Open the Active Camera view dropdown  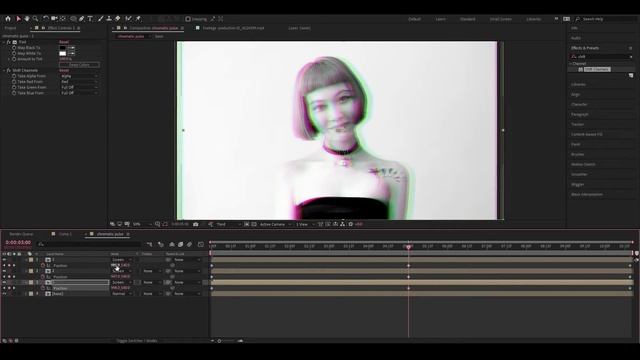(275, 224)
